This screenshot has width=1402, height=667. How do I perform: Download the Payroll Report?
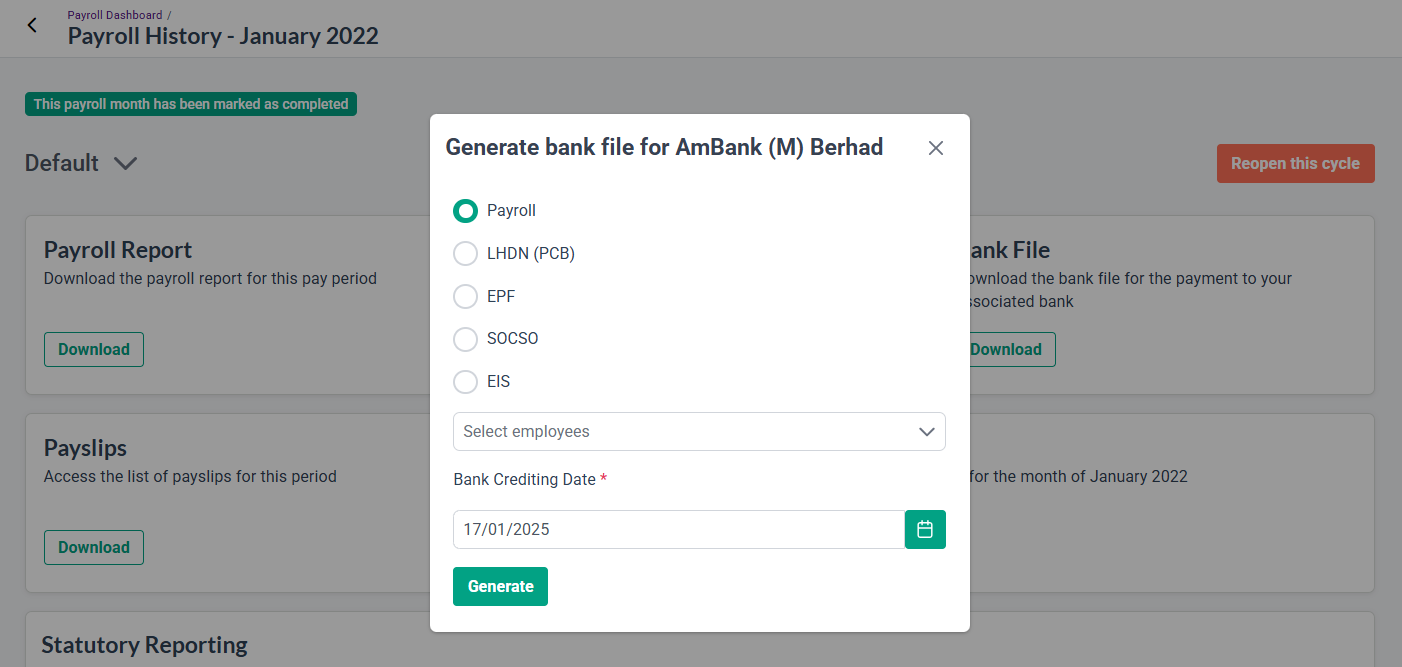point(94,349)
